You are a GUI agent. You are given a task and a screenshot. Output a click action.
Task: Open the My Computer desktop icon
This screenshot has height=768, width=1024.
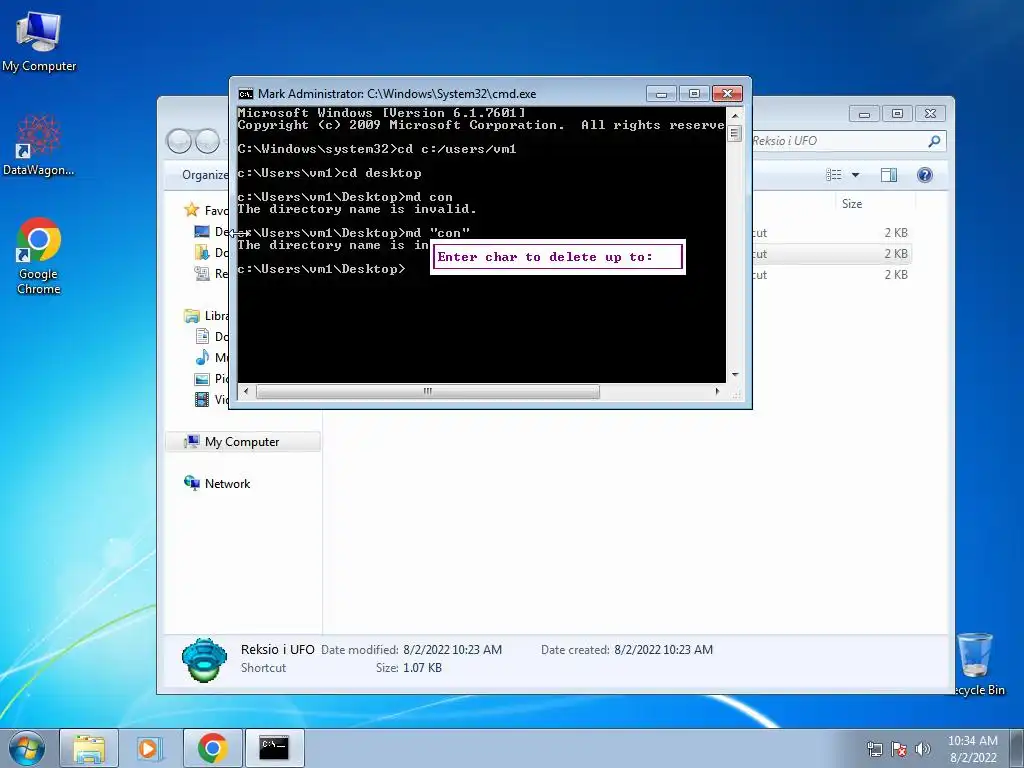pyautogui.click(x=39, y=40)
